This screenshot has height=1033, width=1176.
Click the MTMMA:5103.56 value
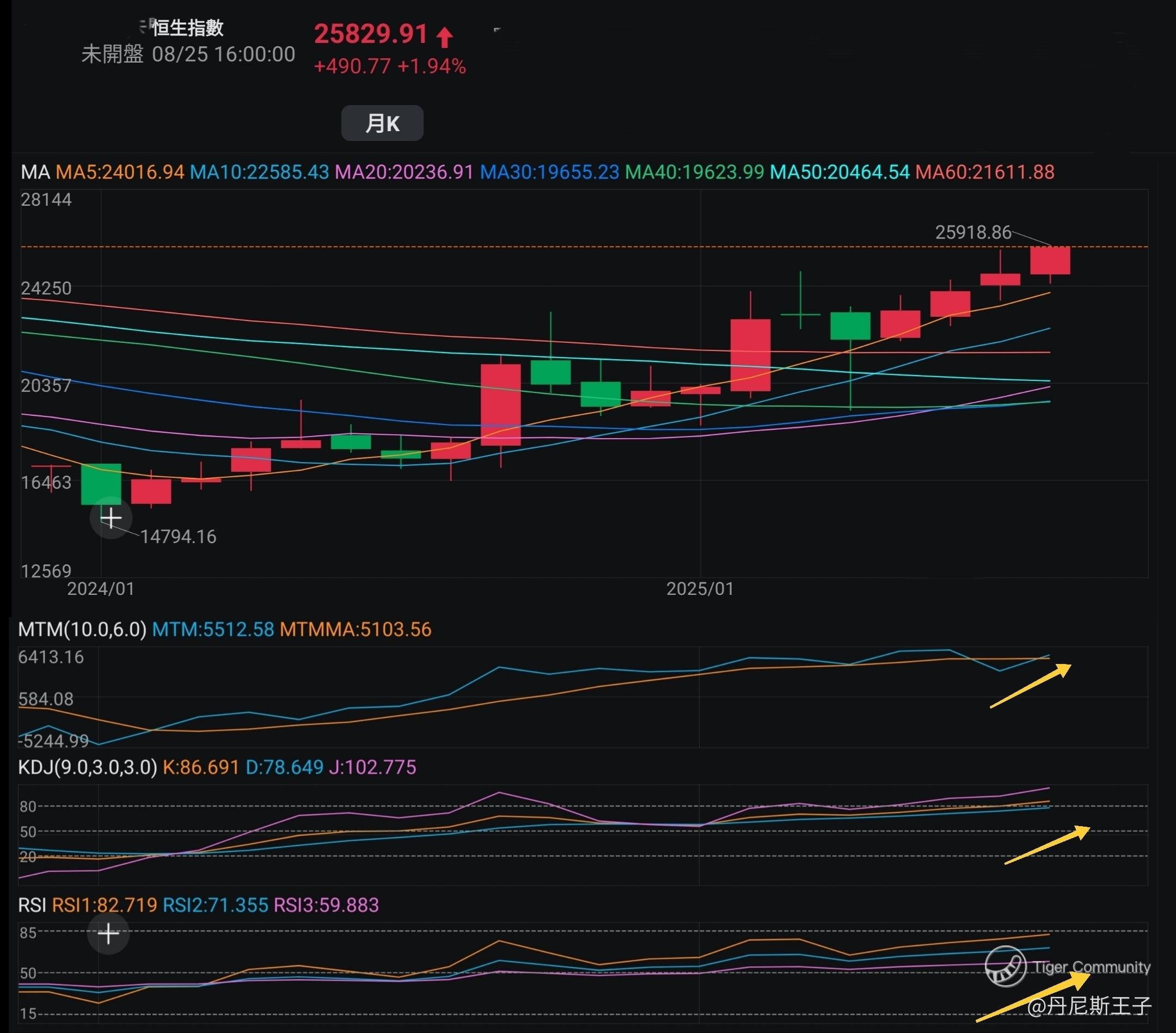[x=356, y=629]
